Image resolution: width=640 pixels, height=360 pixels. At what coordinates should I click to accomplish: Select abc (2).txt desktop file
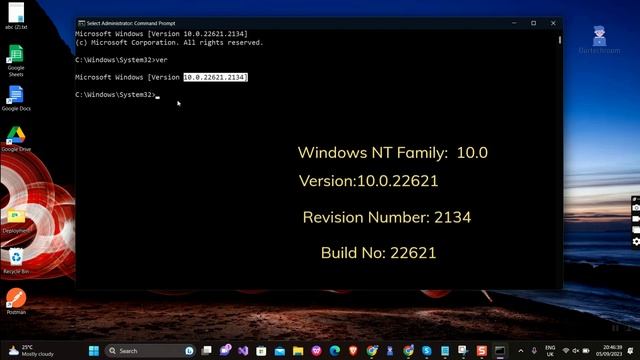tap(16, 16)
